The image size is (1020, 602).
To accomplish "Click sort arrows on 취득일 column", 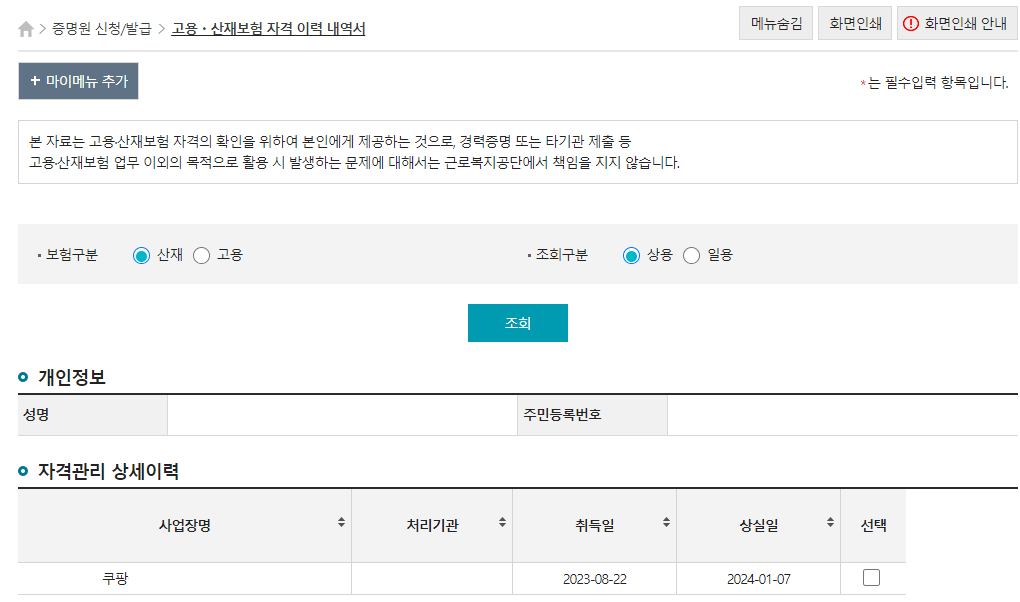I will (x=666, y=522).
